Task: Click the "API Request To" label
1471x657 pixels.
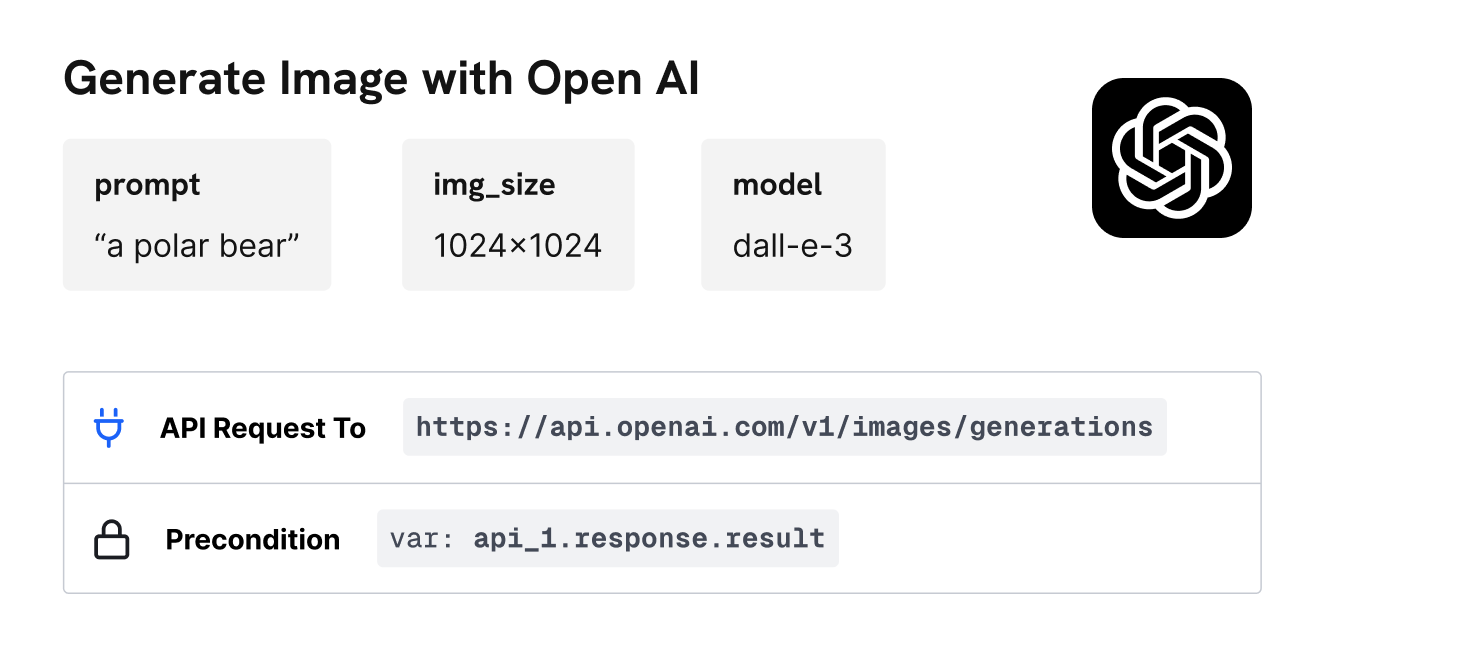Action: [x=263, y=429]
